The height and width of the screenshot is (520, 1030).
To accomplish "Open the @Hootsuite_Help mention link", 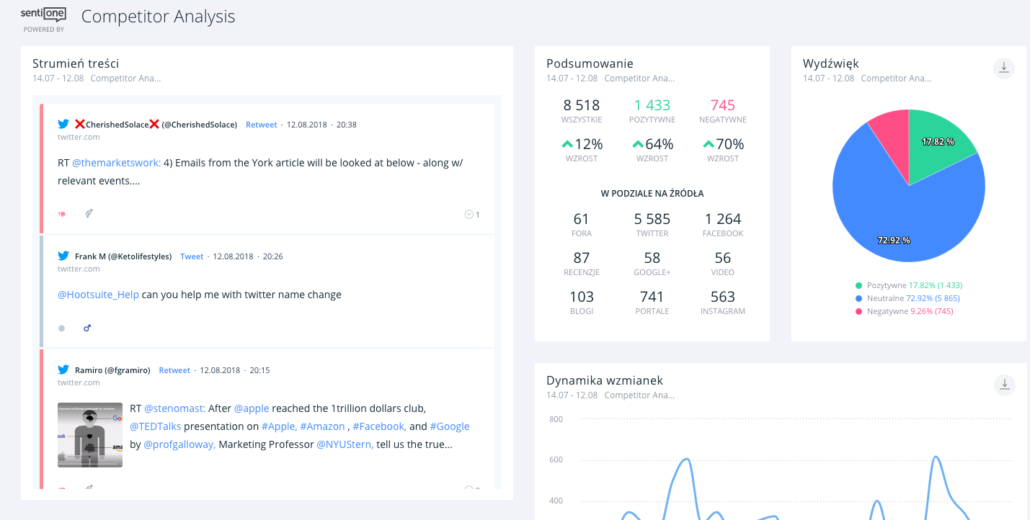I will click(x=98, y=294).
